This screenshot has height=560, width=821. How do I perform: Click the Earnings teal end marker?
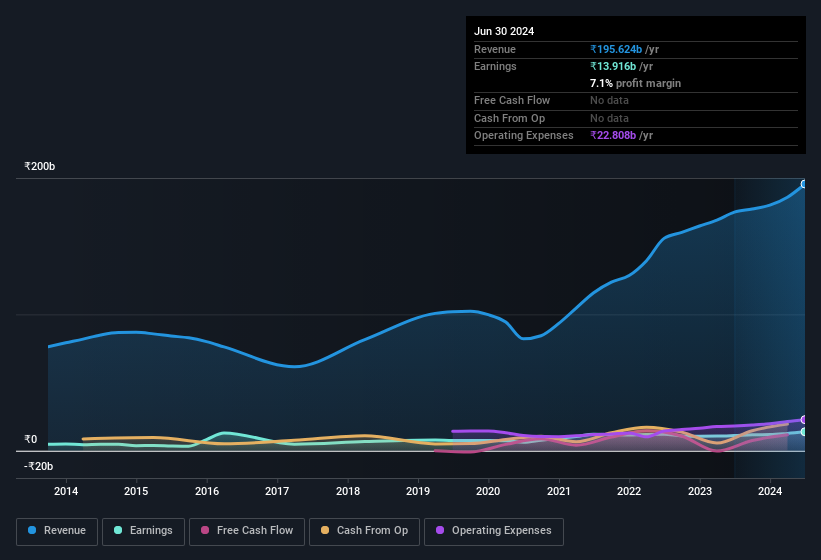point(804,432)
